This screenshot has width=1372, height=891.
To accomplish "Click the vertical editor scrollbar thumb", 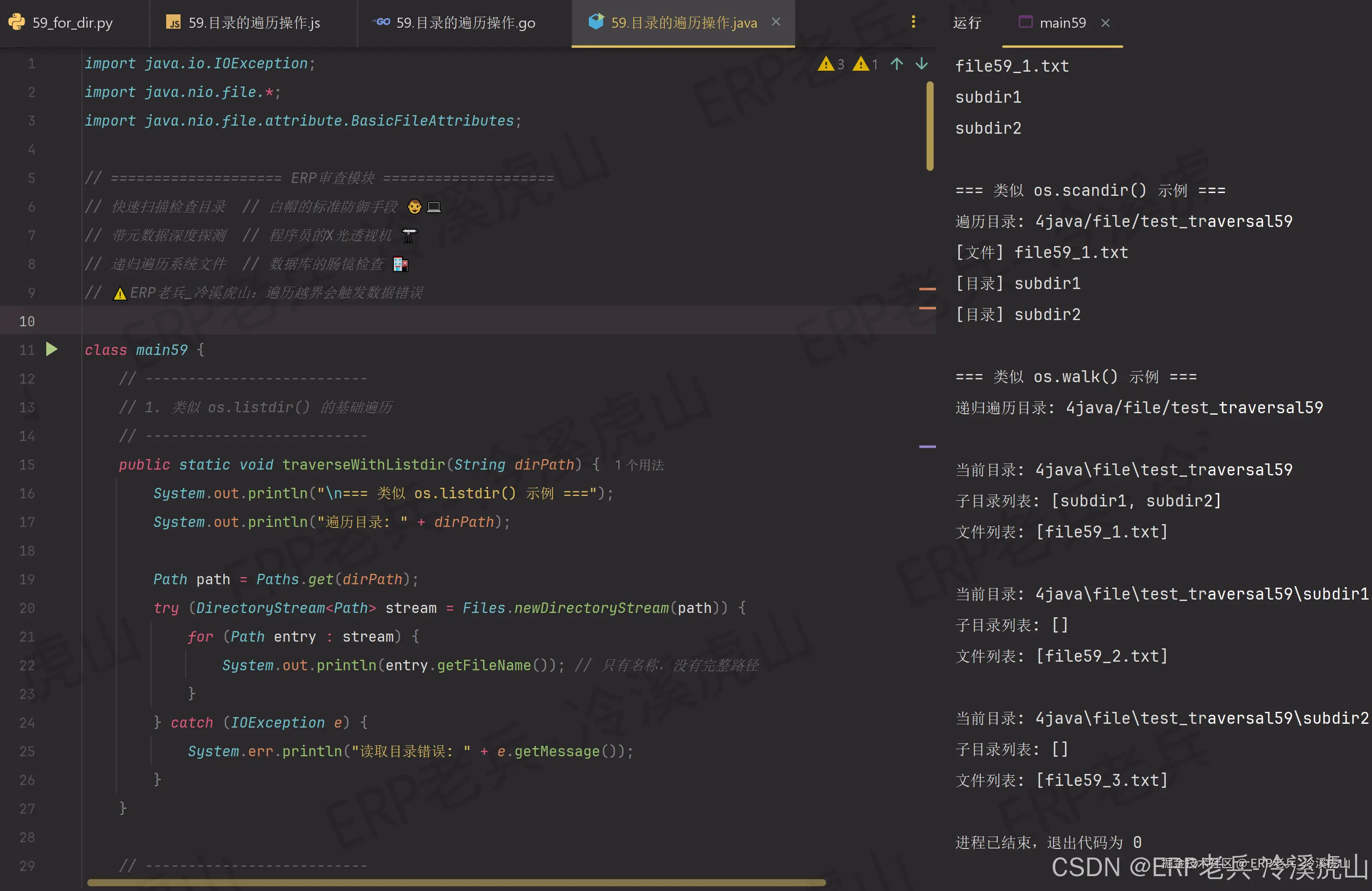I will 929,126.
